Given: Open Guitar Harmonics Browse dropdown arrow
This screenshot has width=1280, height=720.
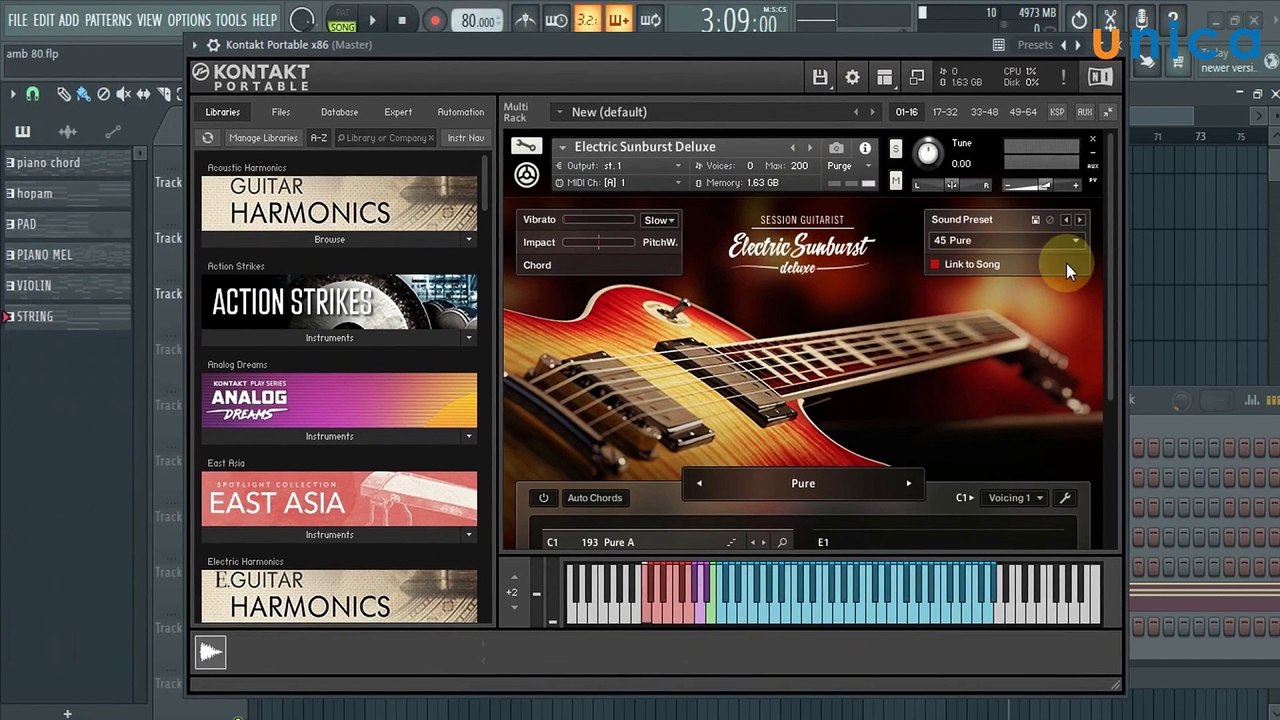Looking at the screenshot, I should tap(468, 240).
